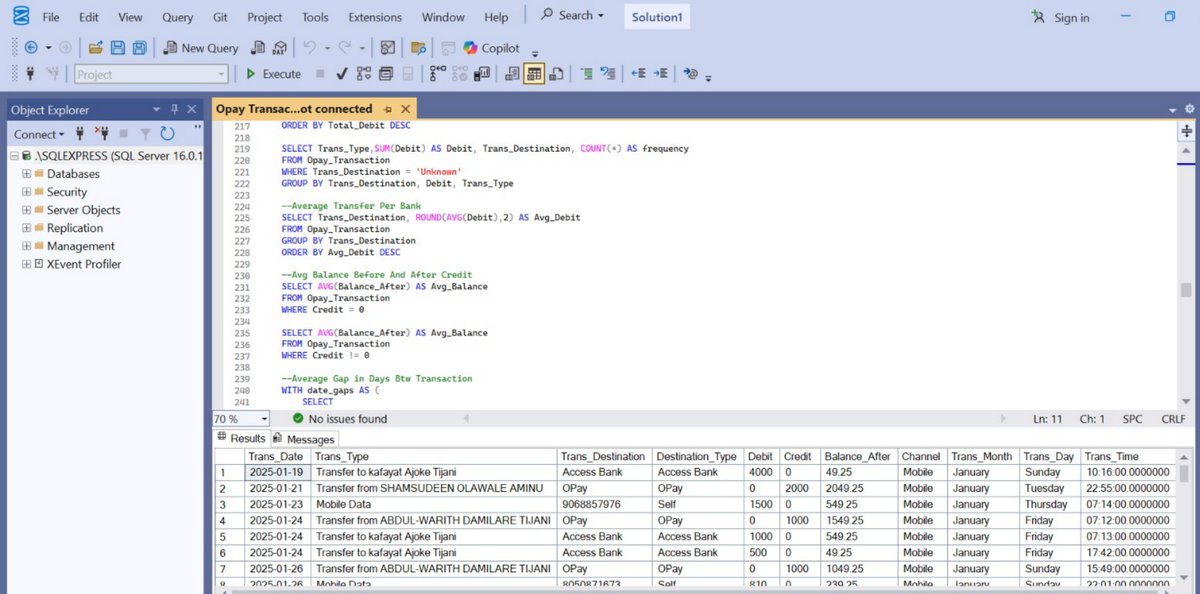The width and height of the screenshot is (1200, 594).
Task: Click Specify Values for Template Parameters icon
Action: (x=691, y=74)
